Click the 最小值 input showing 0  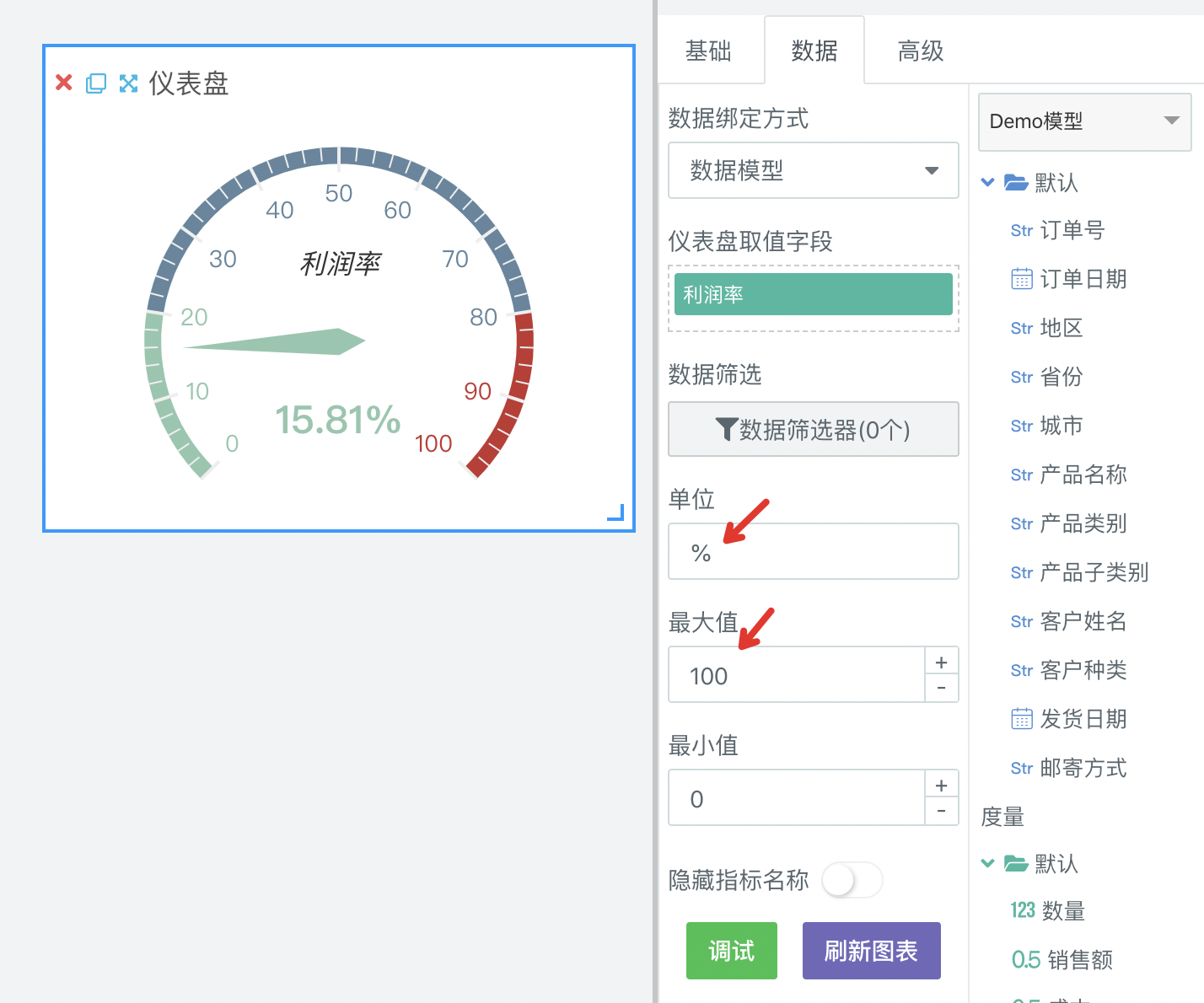(x=797, y=797)
